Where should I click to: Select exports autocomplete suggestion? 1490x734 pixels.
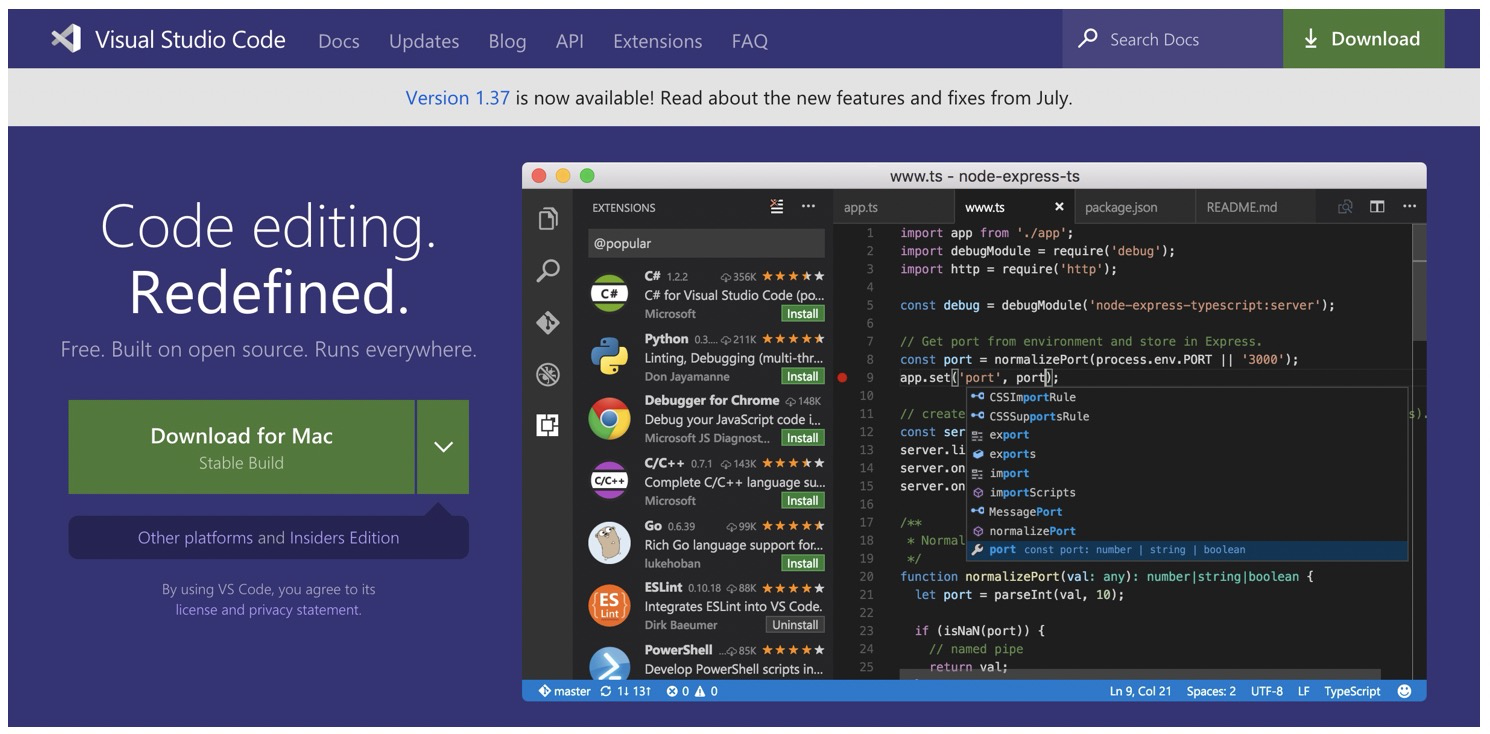click(1187, 454)
